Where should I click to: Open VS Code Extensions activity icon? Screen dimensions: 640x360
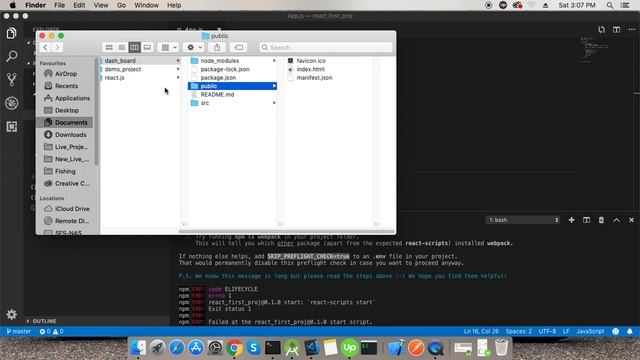(11, 127)
